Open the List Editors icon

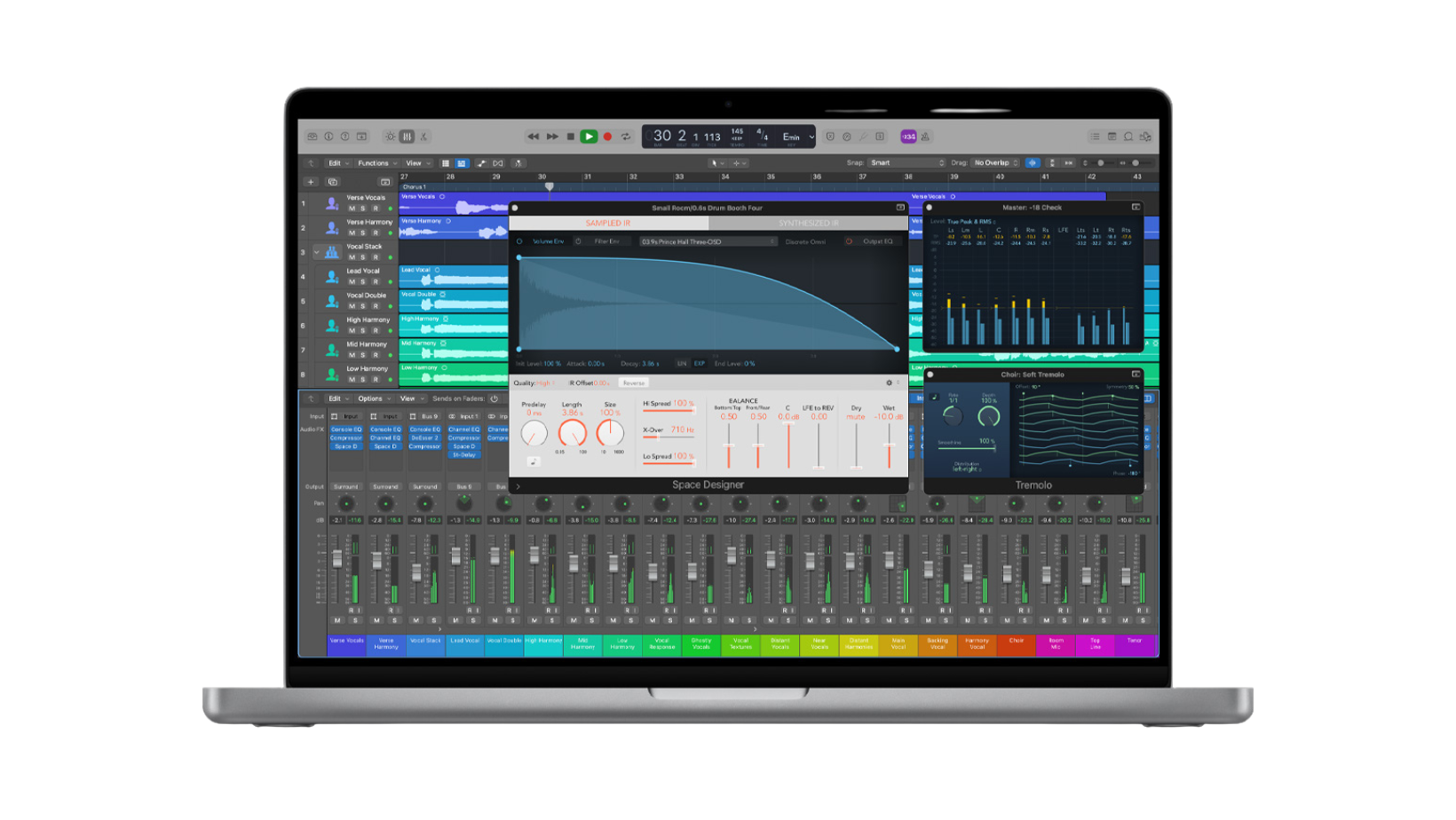click(1095, 137)
